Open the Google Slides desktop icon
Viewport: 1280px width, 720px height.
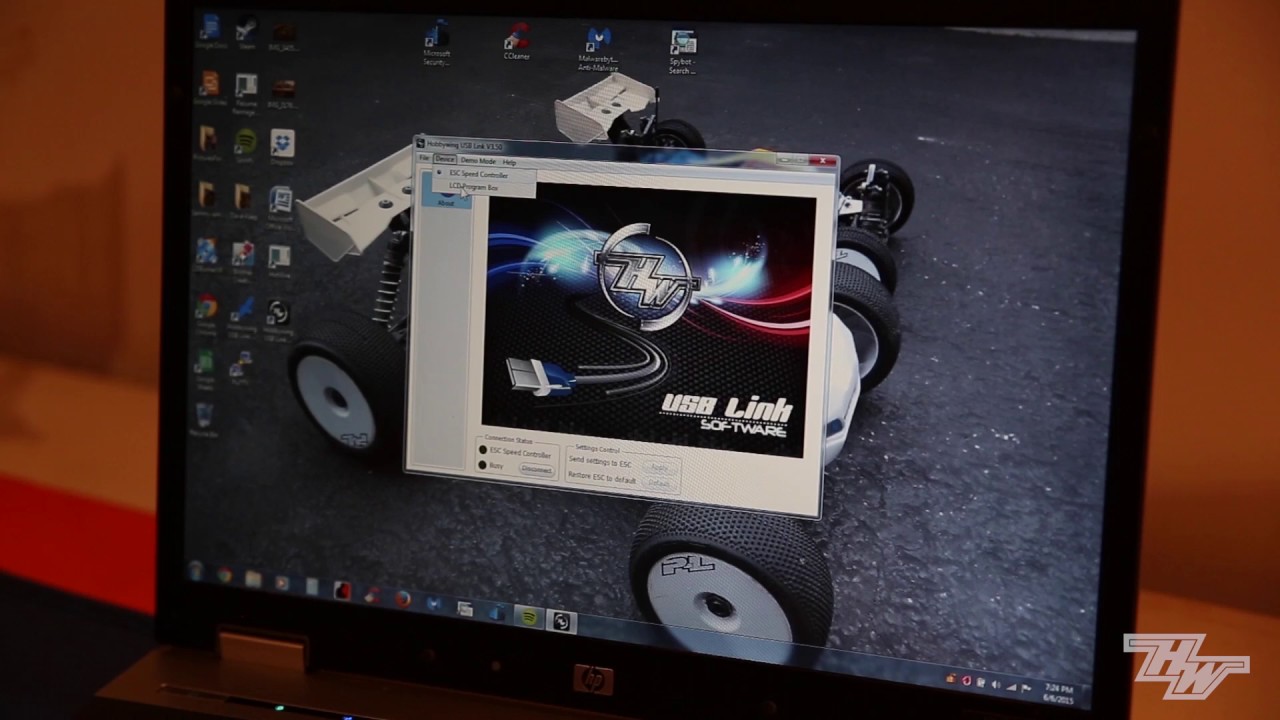209,87
